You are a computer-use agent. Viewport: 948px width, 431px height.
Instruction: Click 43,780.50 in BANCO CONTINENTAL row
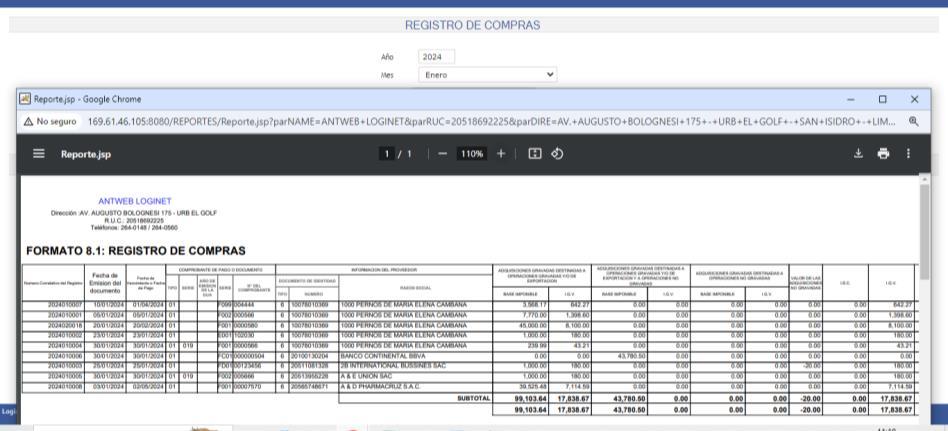(630, 356)
